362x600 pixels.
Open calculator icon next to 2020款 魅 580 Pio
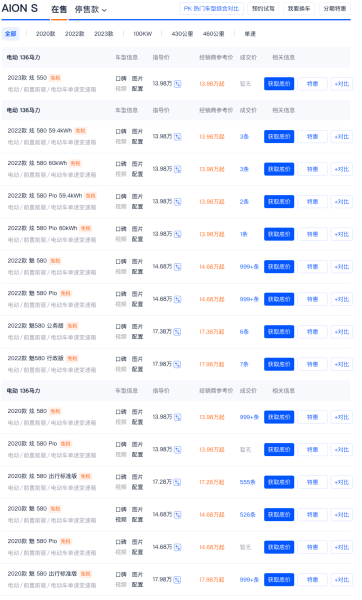tap(178, 547)
